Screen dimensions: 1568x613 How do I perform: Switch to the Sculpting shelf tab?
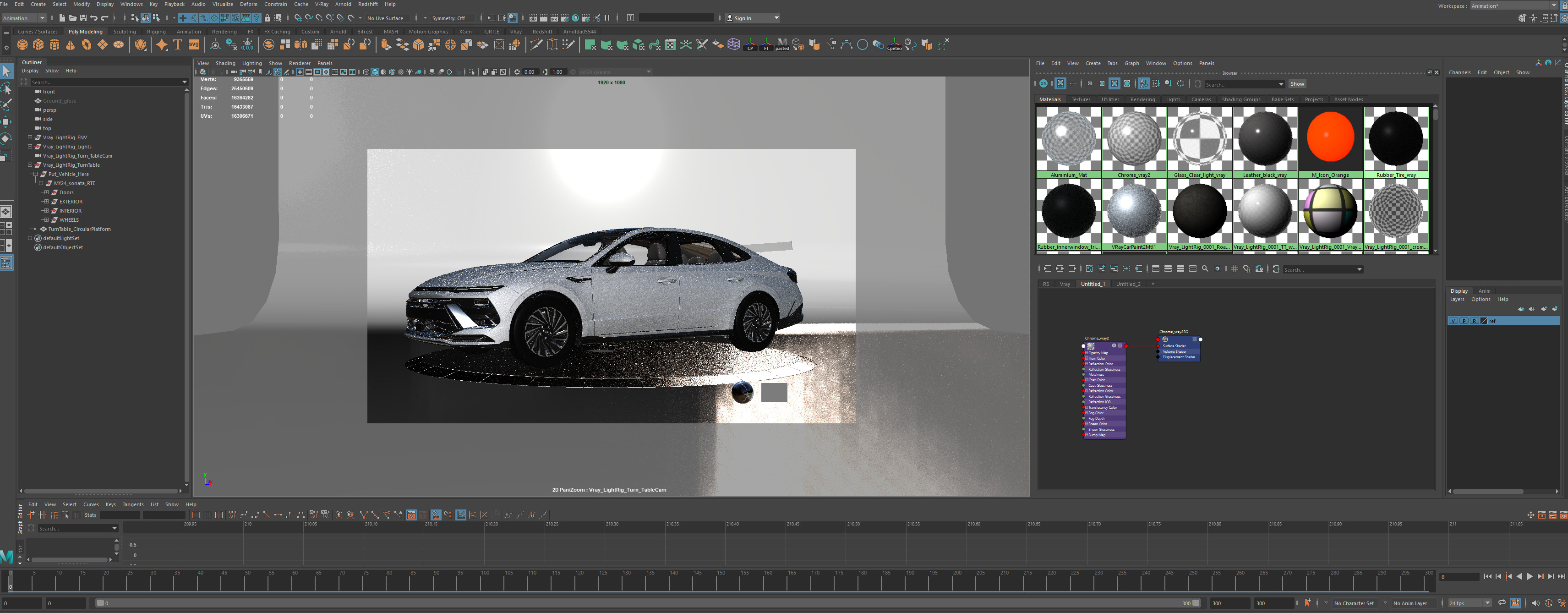tap(124, 32)
